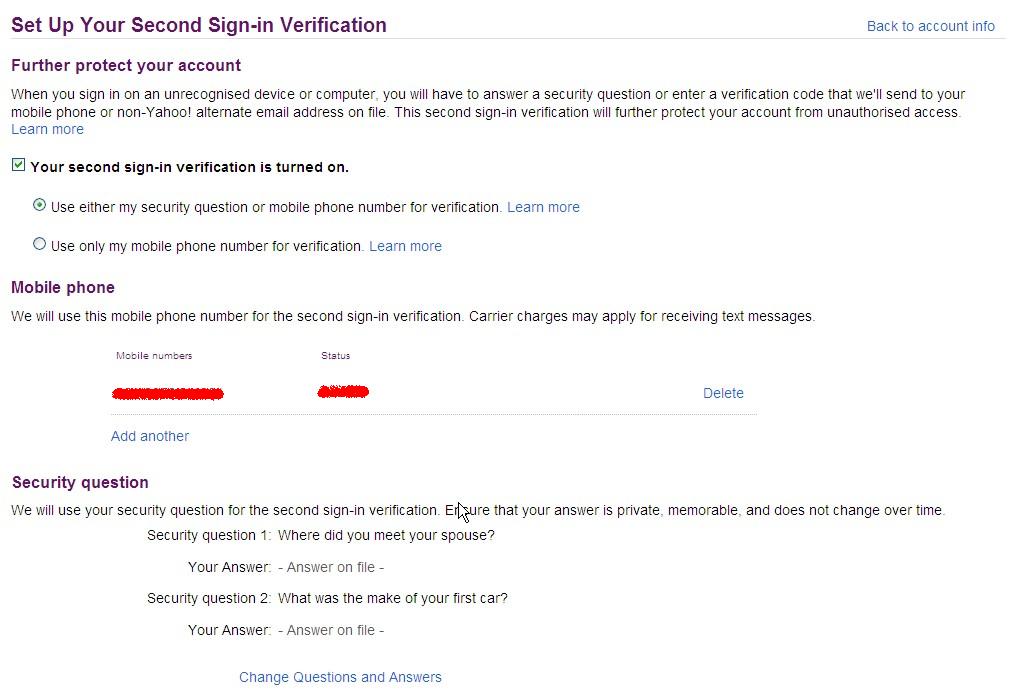Click the redacted status value
The width and height of the screenshot is (1015, 694).
[343, 392]
